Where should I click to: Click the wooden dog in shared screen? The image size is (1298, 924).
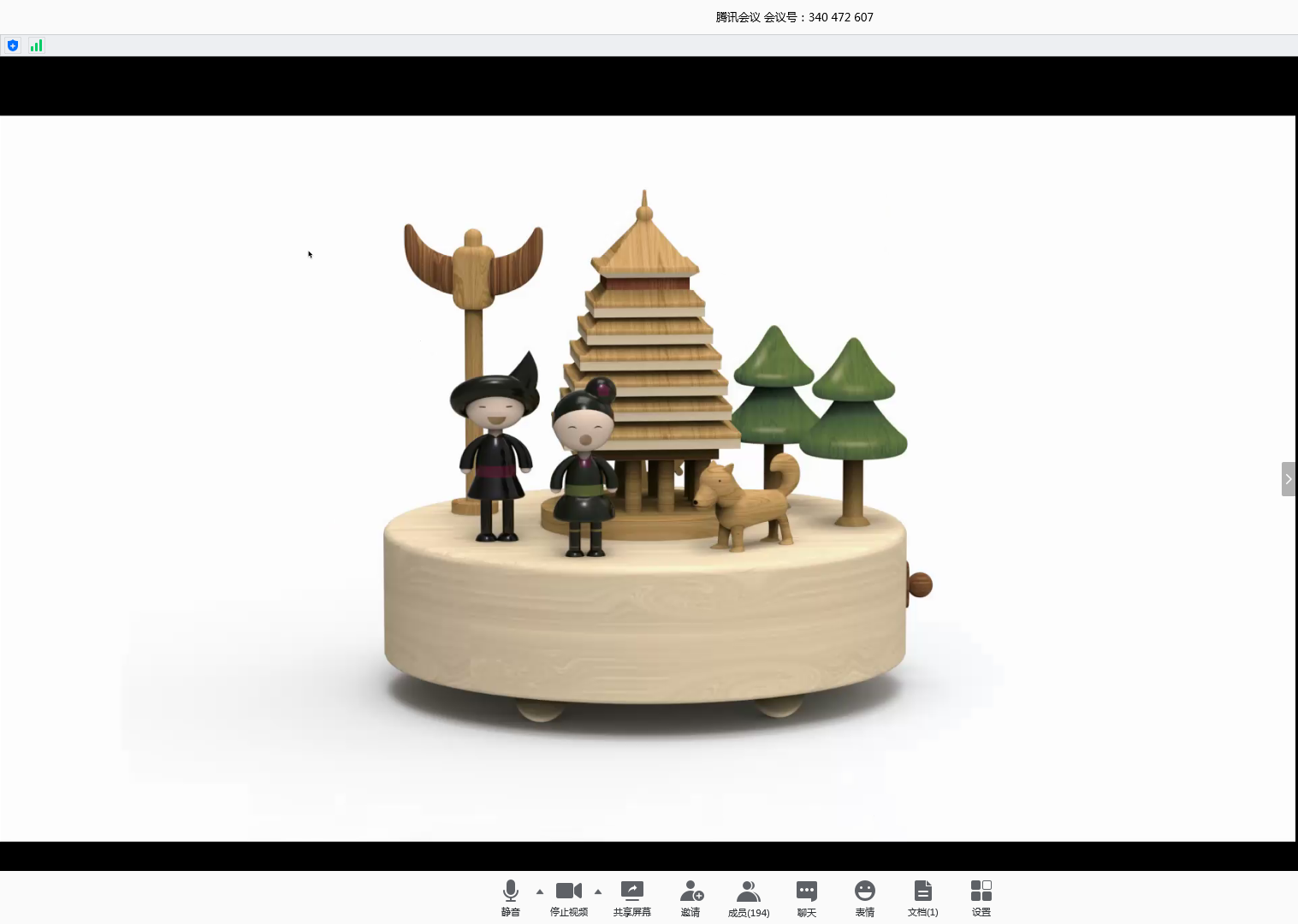744,505
